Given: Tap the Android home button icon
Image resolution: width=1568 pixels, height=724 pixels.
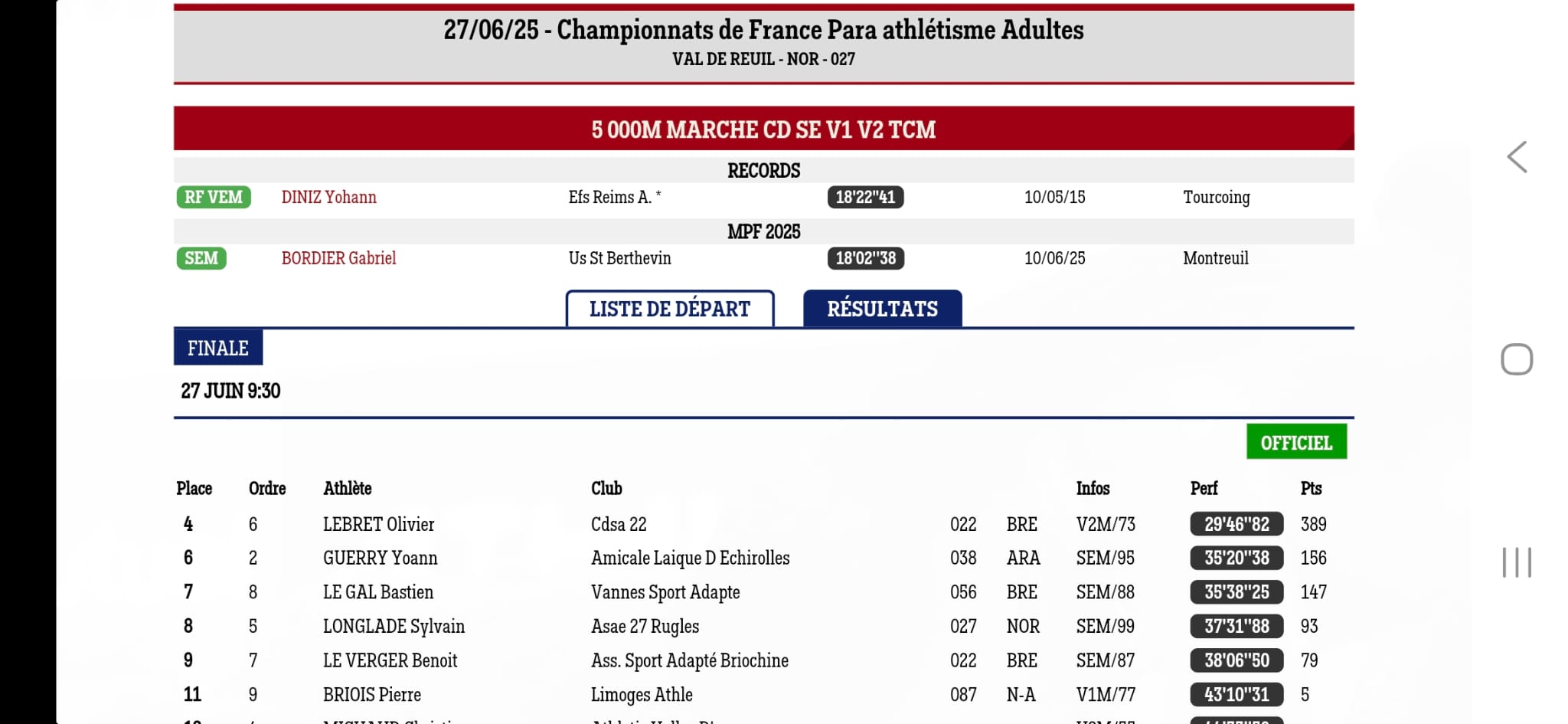Looking at the screenshot, I should [x=1517, y=359].
